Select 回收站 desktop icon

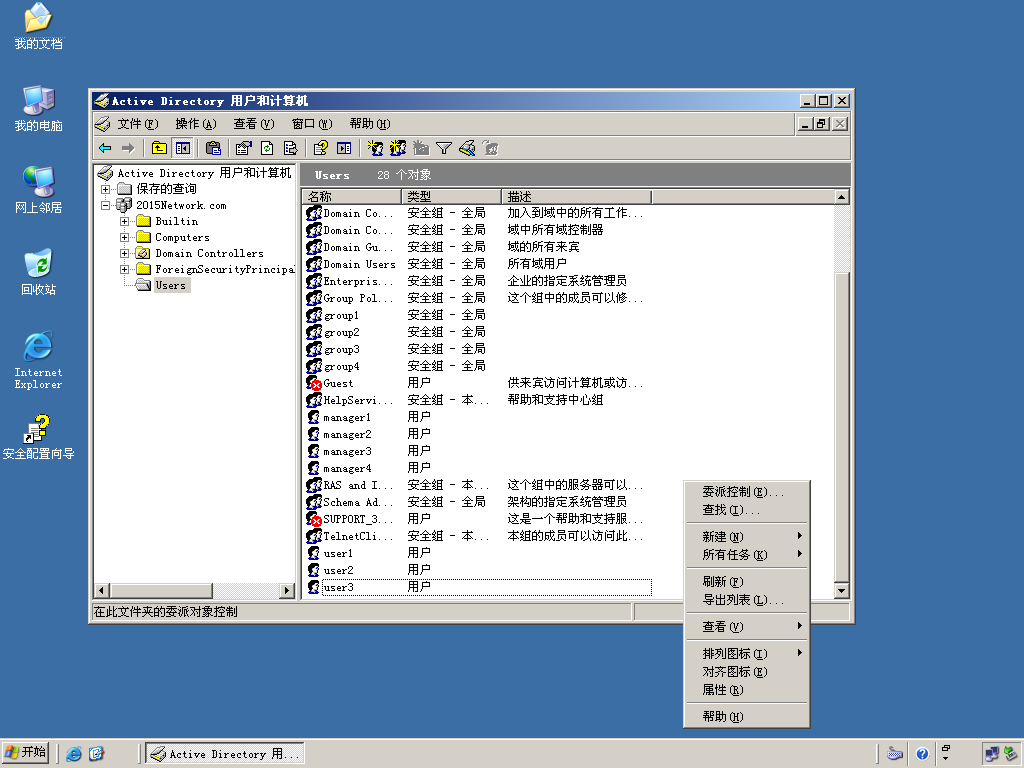tap(39, 272)
